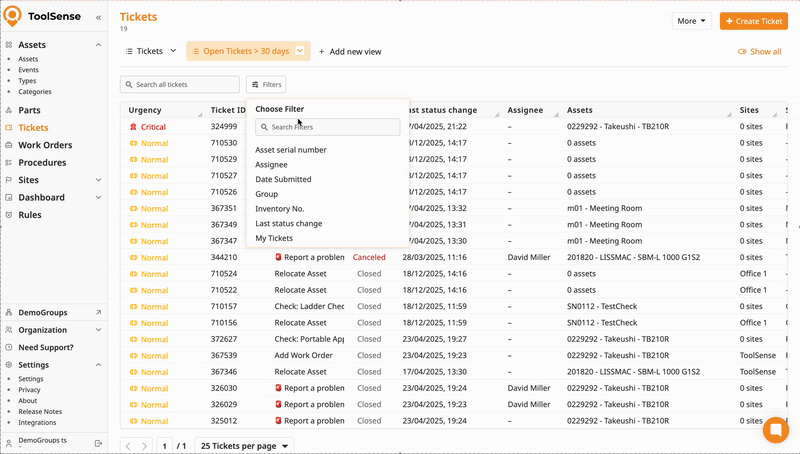Click the Create Ticket button

coord(753,21)
